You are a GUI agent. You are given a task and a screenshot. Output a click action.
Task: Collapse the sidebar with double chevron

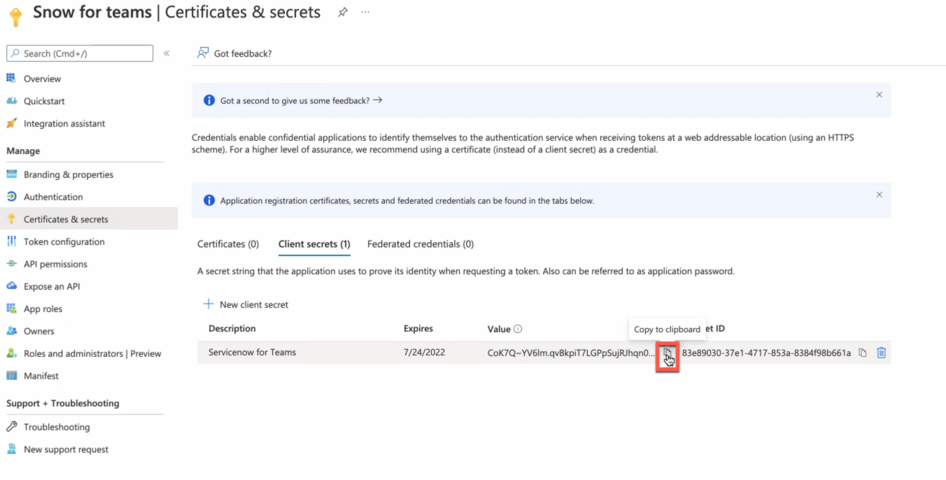click(167, 53)
